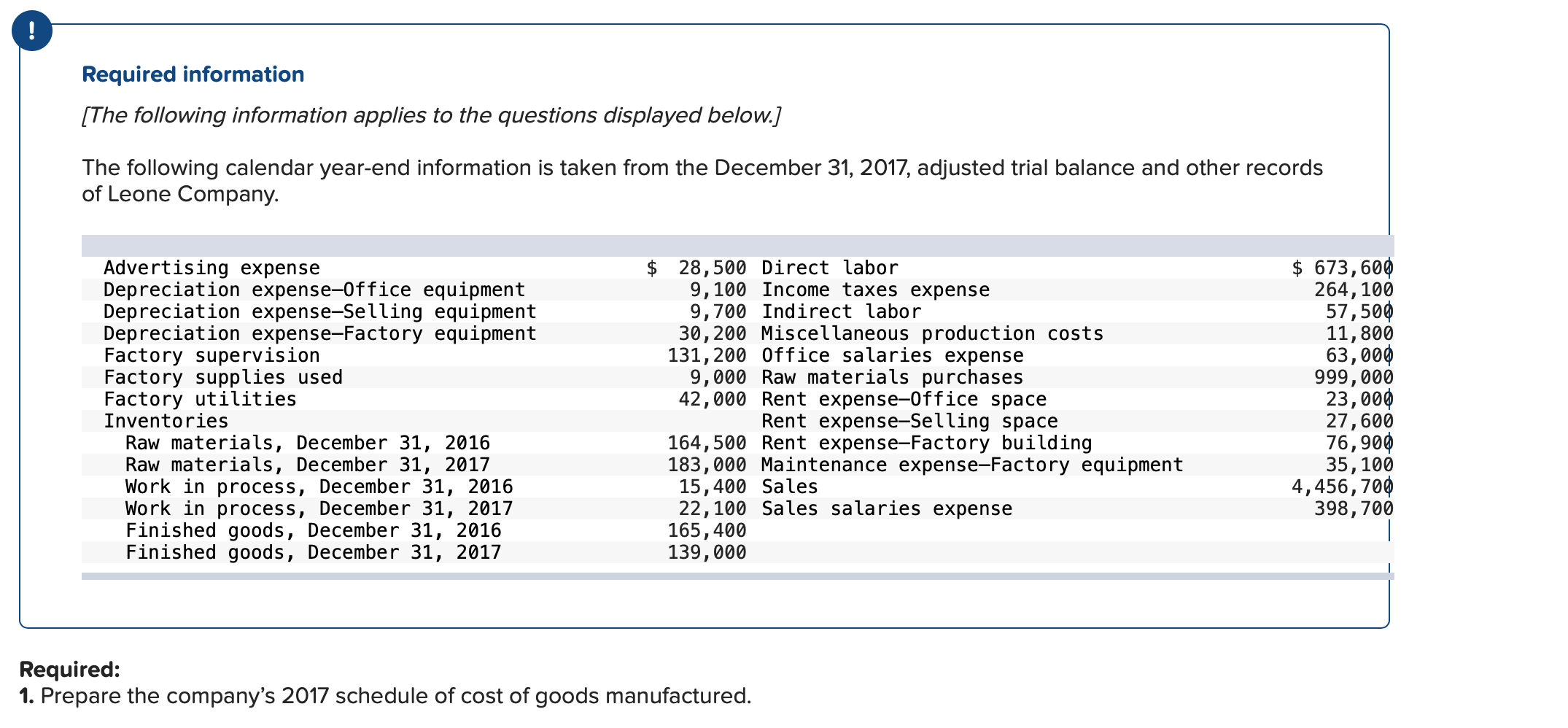Select 'Depreciation expense—Factory equipment' label
The height and width of the screenshot is (728, 1568).
point(320,333)
